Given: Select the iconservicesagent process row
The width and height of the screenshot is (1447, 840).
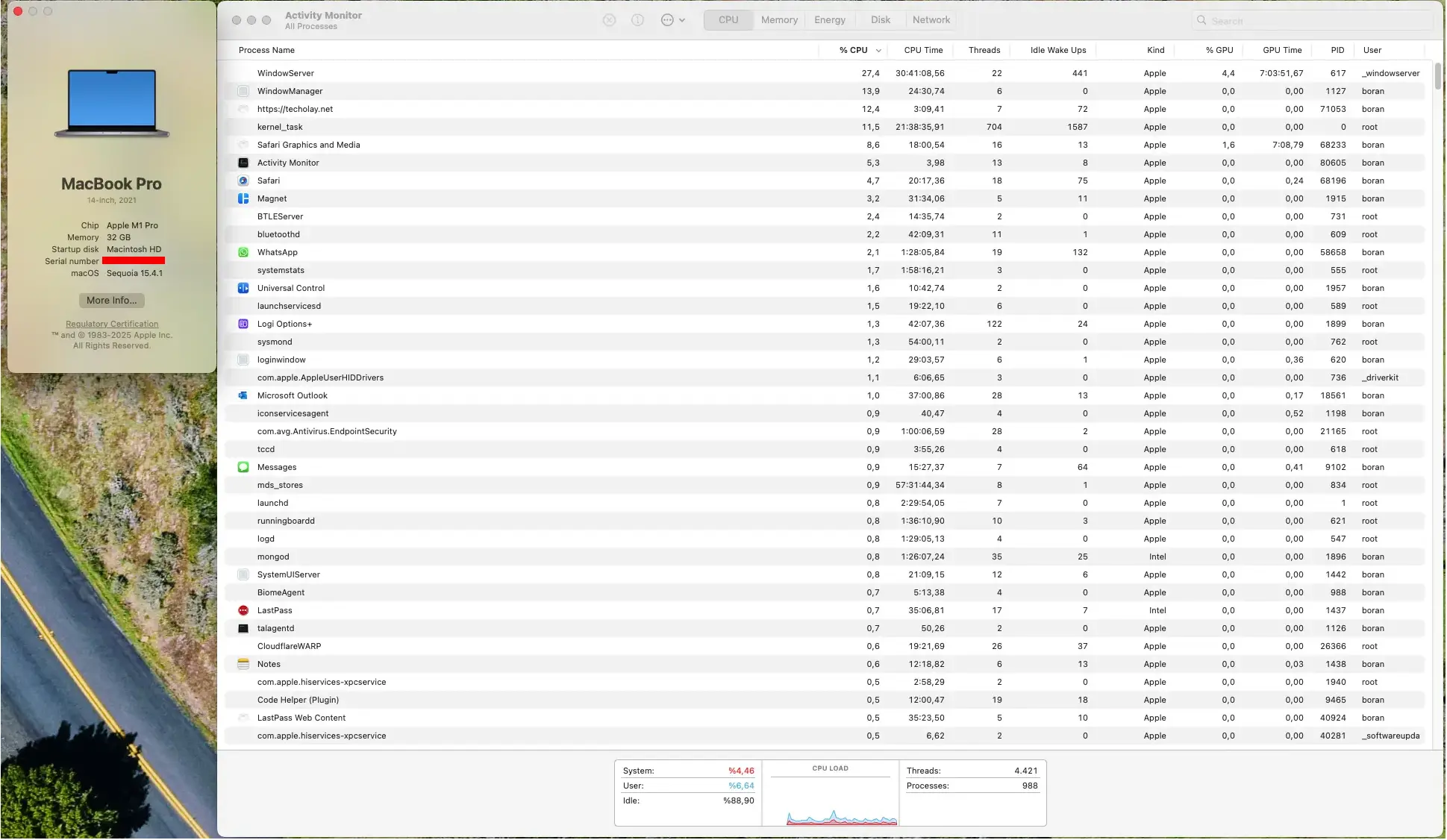Looking at the screenshot, I should coord(825,413).
